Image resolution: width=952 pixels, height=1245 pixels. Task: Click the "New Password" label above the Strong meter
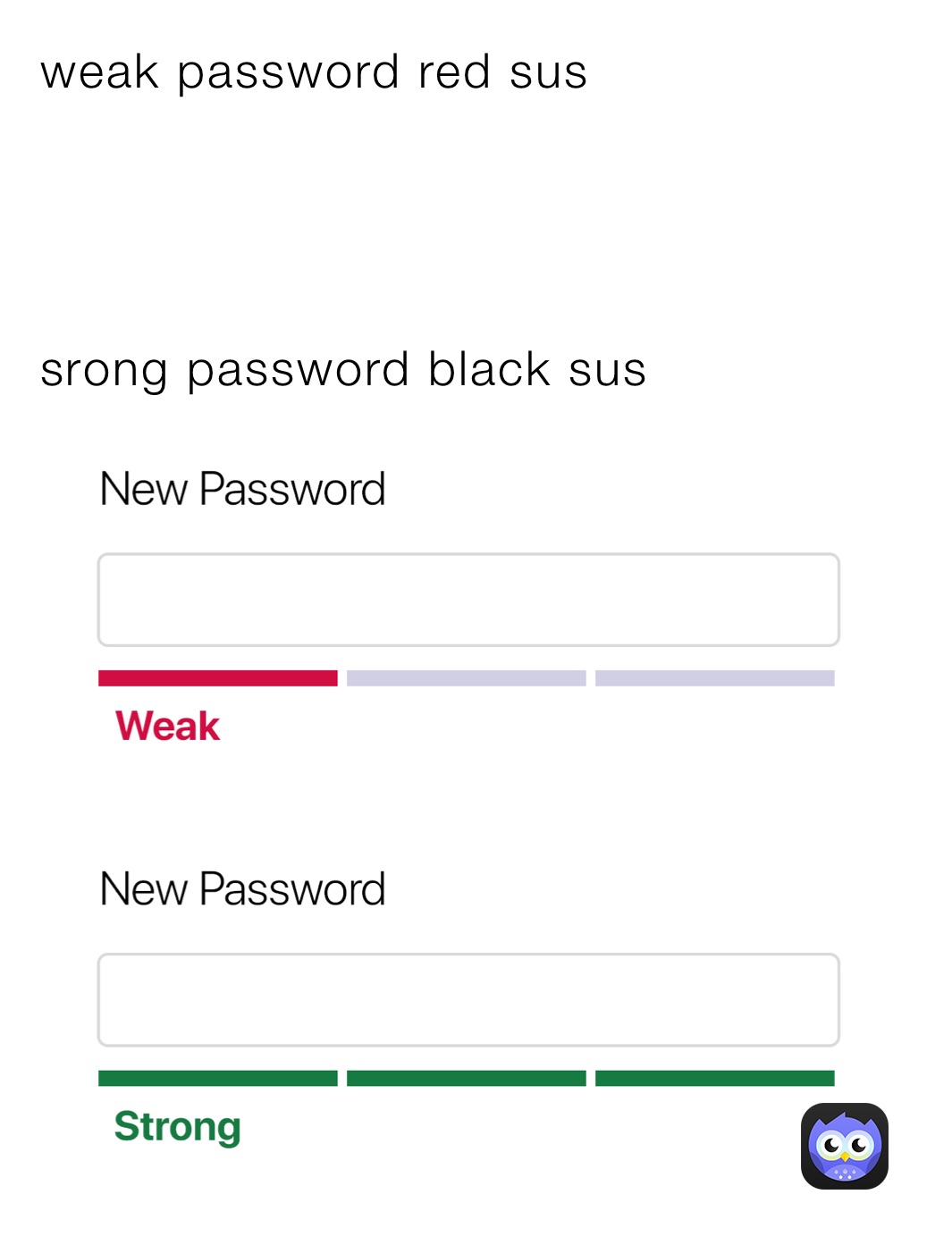click(242, 889)
